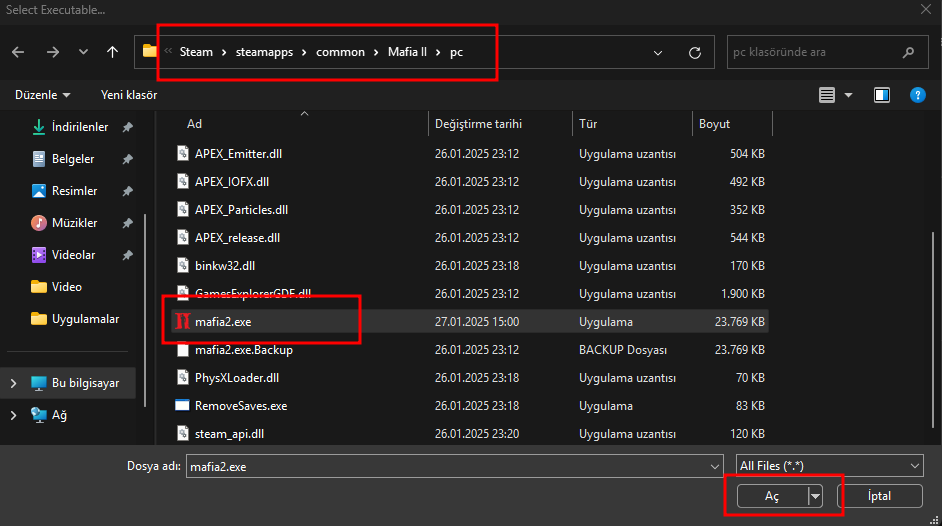Viewport: 942px width, 526px height.
Task: Click pin icon next to Videolar
Action: click(x=127, y=255)
